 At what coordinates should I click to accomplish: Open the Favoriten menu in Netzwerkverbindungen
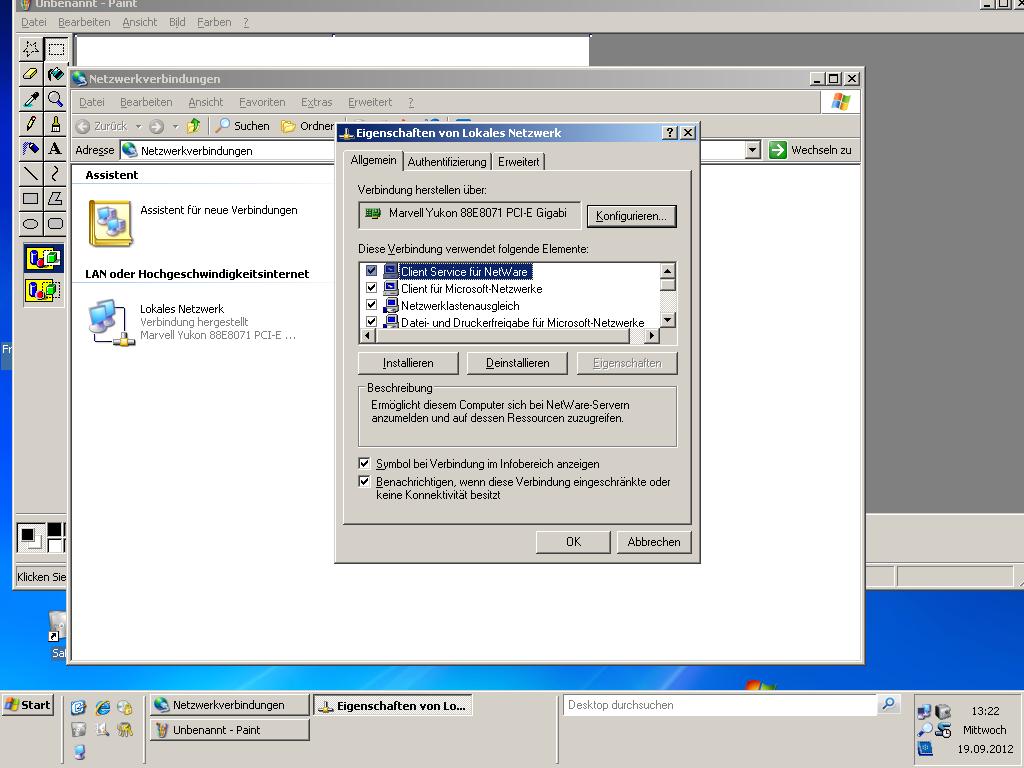point(262,102)
